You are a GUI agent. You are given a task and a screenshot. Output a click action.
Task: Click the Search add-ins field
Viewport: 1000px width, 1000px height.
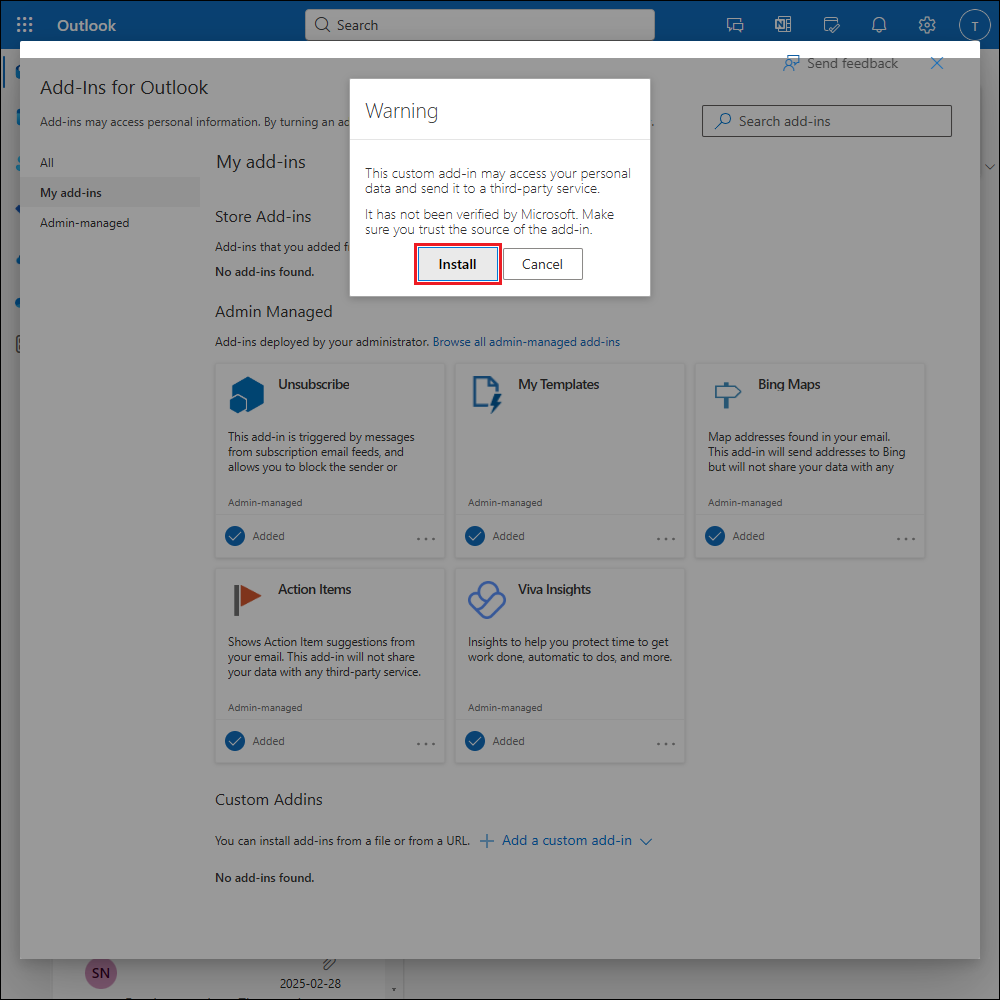826,121
